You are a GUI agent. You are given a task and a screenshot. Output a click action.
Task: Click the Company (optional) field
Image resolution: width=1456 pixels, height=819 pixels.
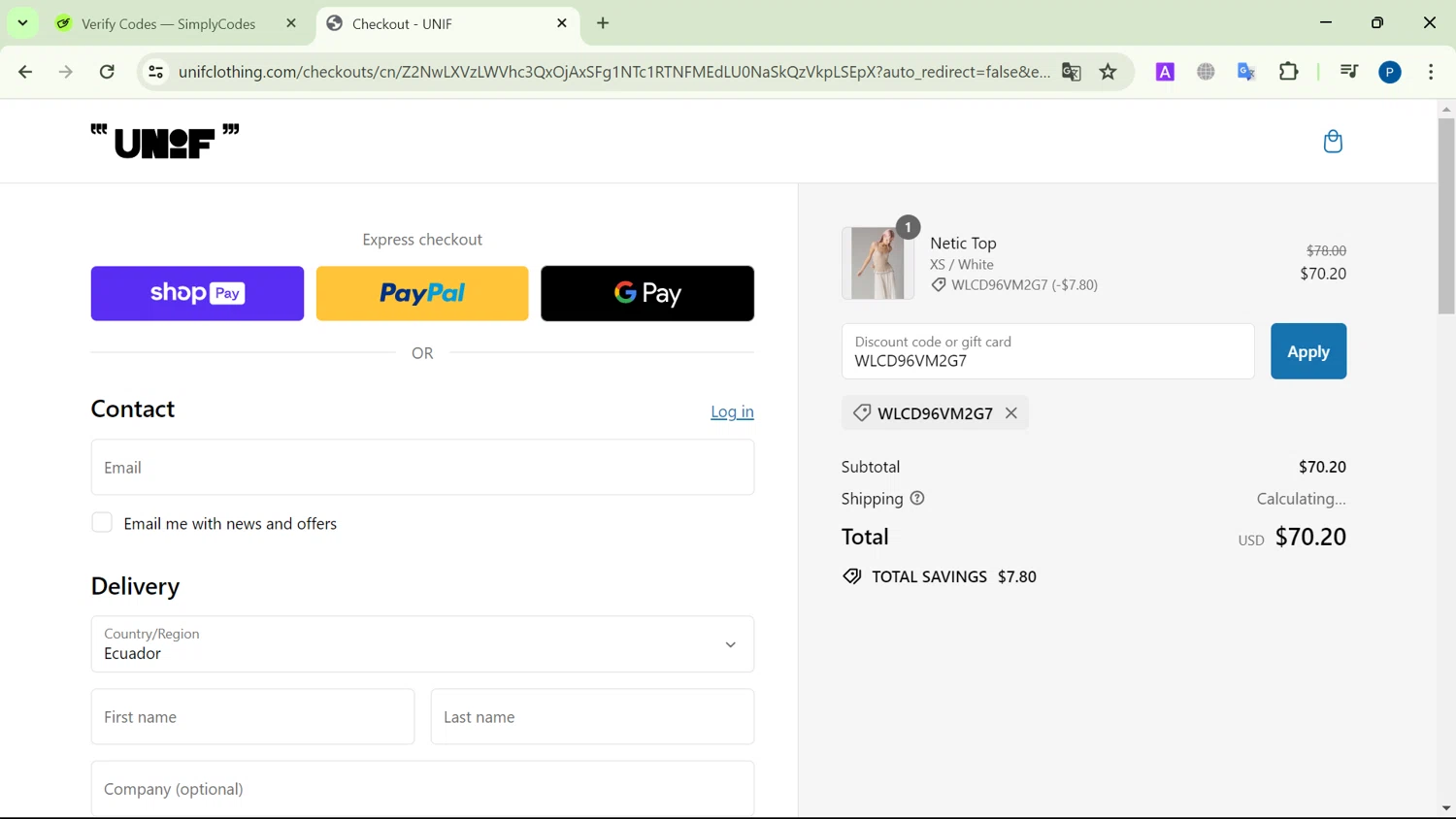pyautogui.click(x=422, y=789)
